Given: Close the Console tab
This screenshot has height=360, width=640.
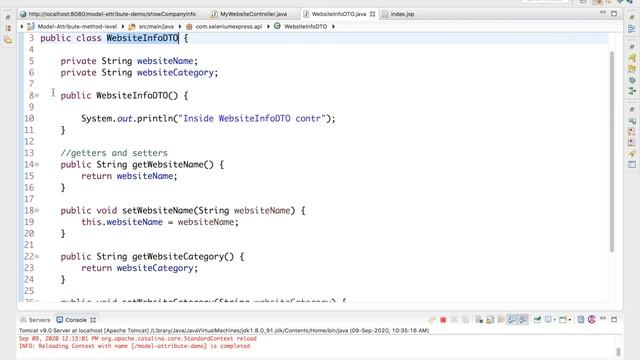Looking at the screenshot, I should [x=93, y=320].
